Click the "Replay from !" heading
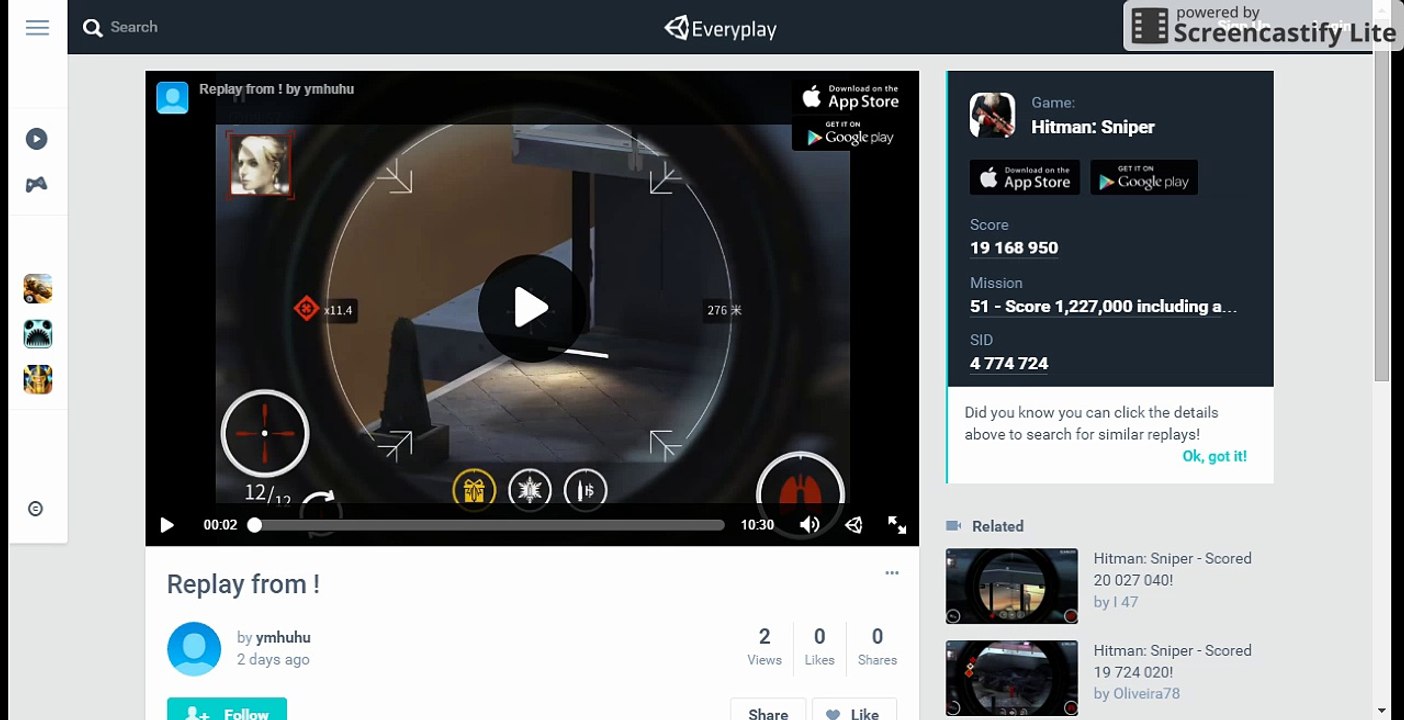The image size is (1404, 720). 243,585
